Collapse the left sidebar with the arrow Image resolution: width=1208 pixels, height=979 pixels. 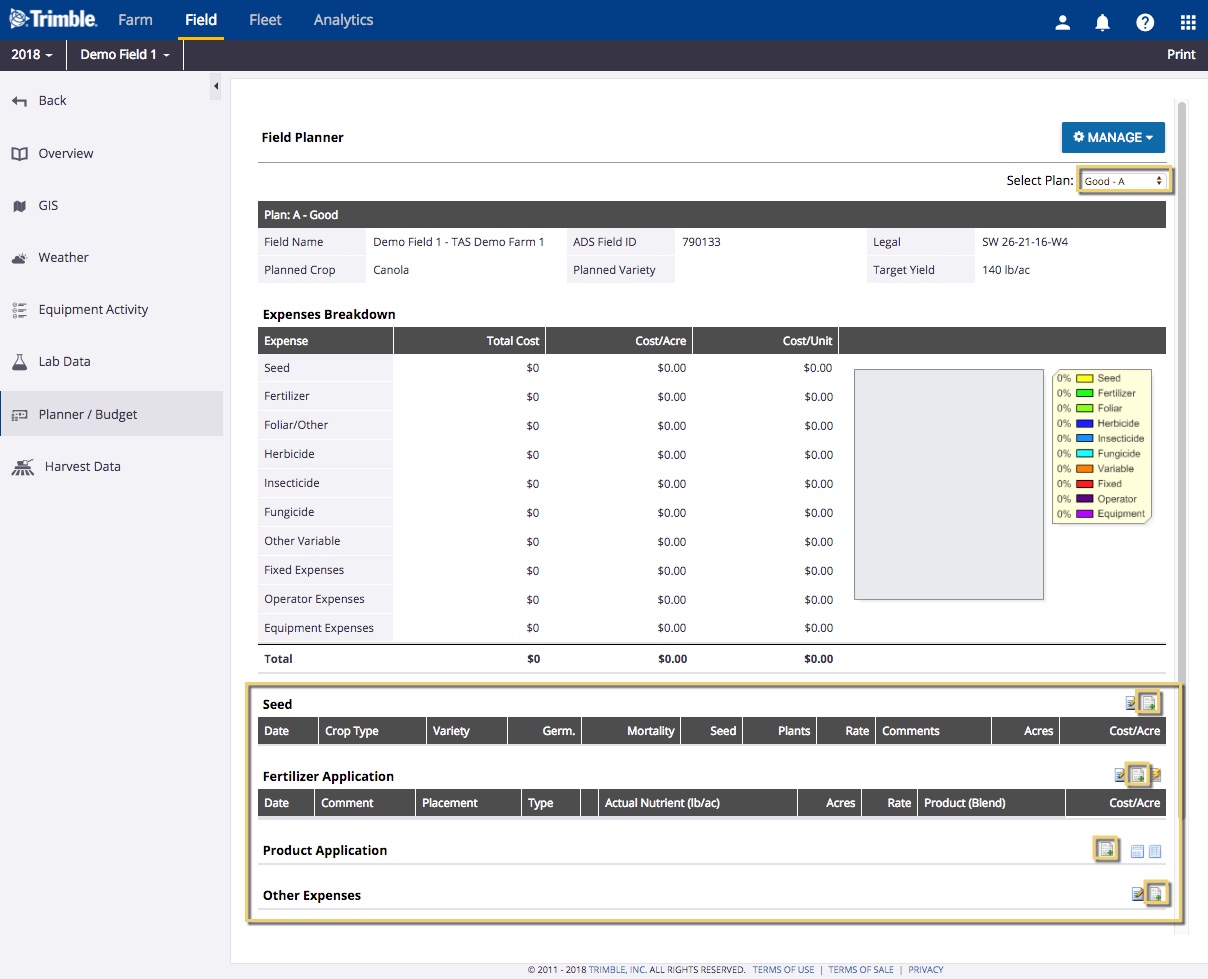click(x=216, y=87)
